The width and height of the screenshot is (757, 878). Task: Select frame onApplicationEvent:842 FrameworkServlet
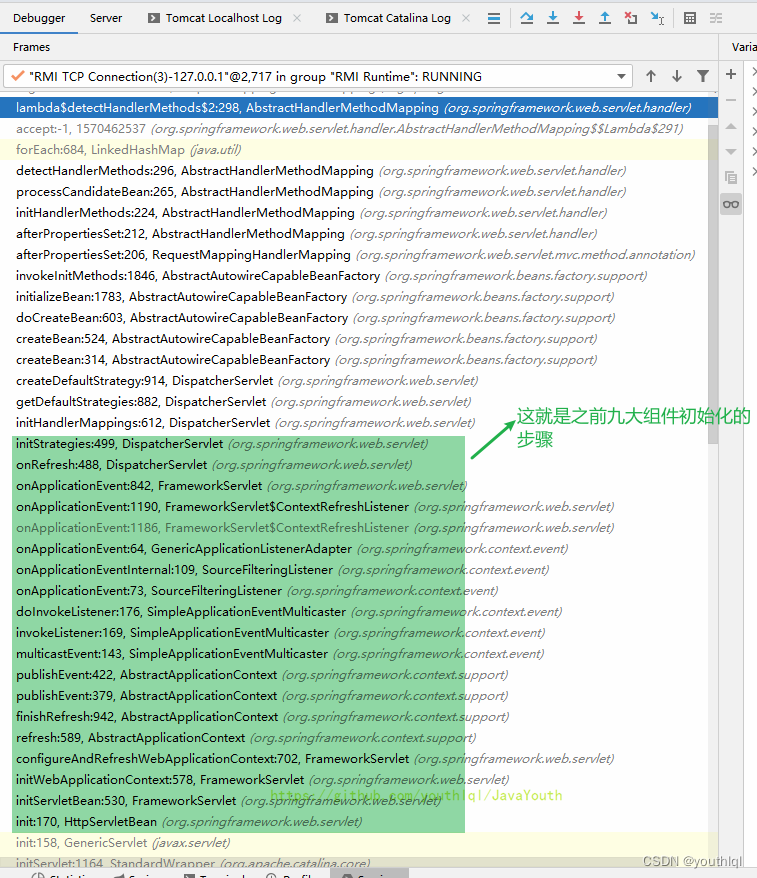(354, 485)
